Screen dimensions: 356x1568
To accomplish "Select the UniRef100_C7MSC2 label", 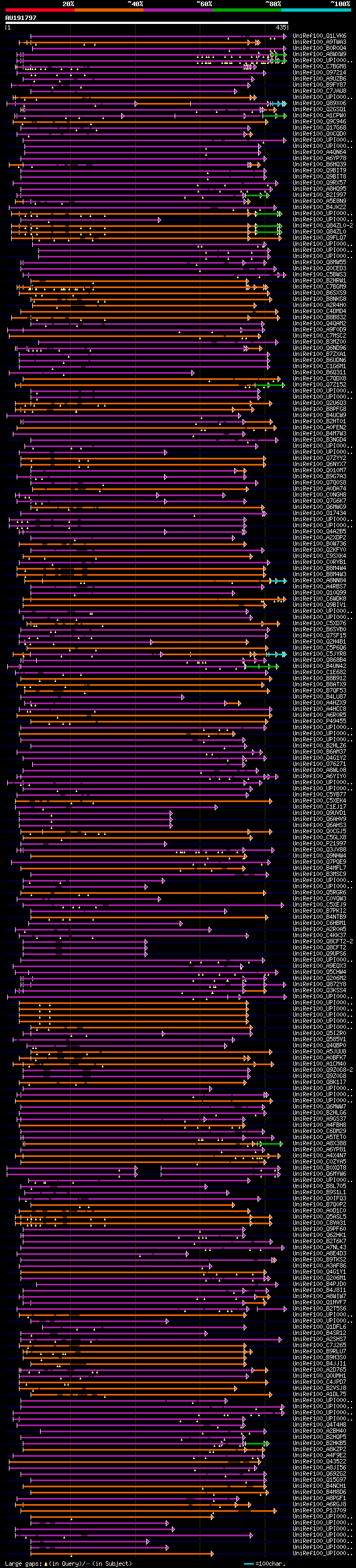I will pyautogui.click(x=319, y=335).
